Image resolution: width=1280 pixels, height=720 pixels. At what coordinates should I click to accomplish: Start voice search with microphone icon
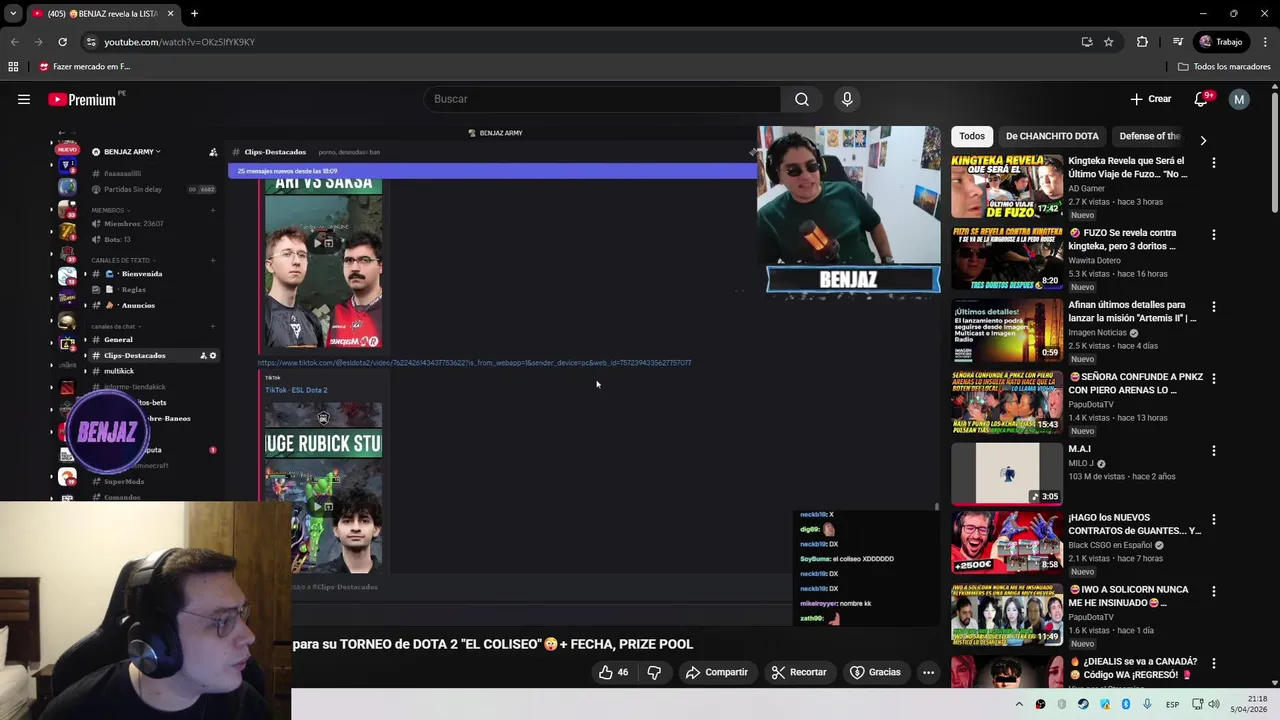(x=847, y=99)
